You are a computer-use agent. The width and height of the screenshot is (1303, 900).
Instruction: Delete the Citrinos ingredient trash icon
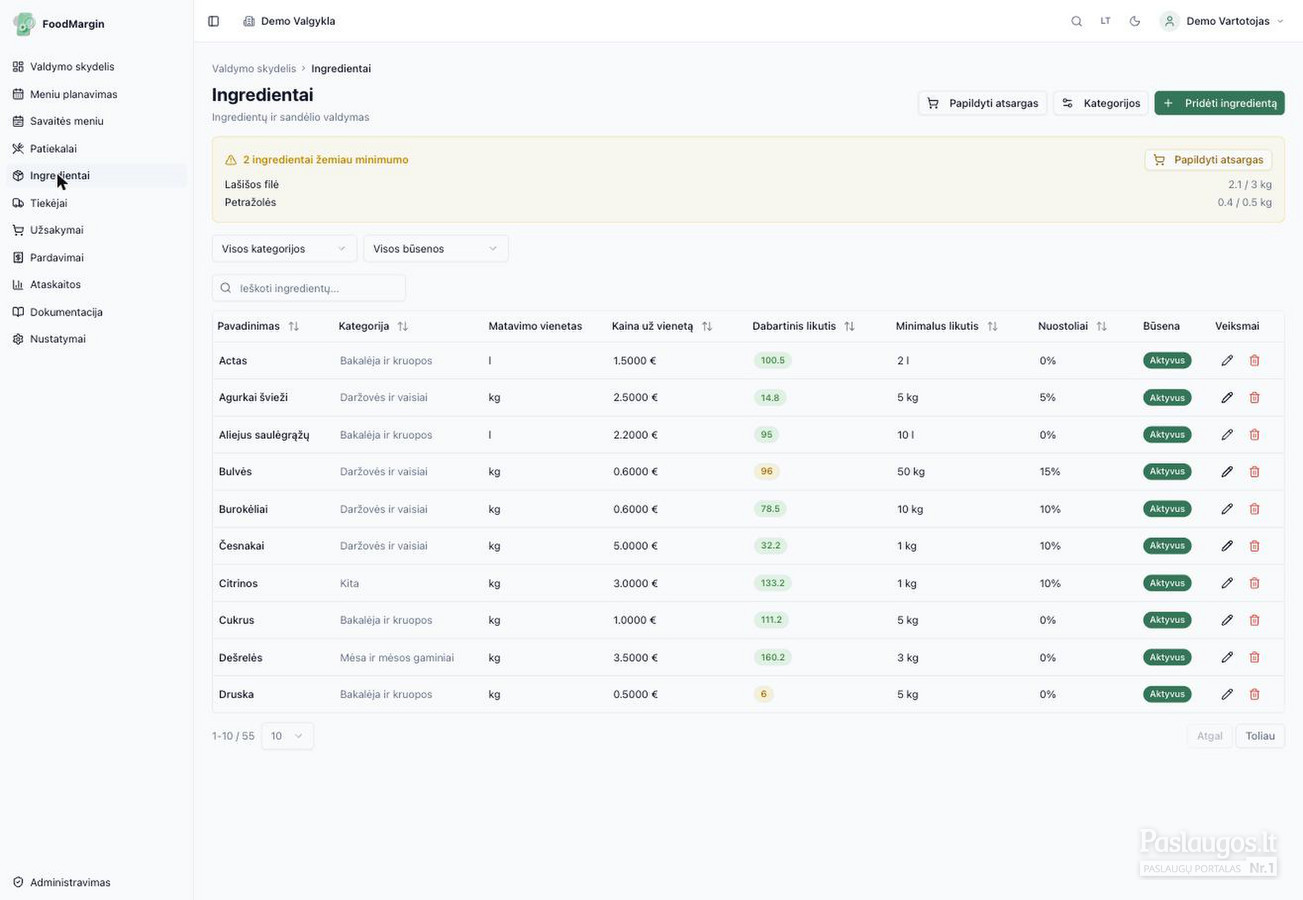click(1254, 583)
